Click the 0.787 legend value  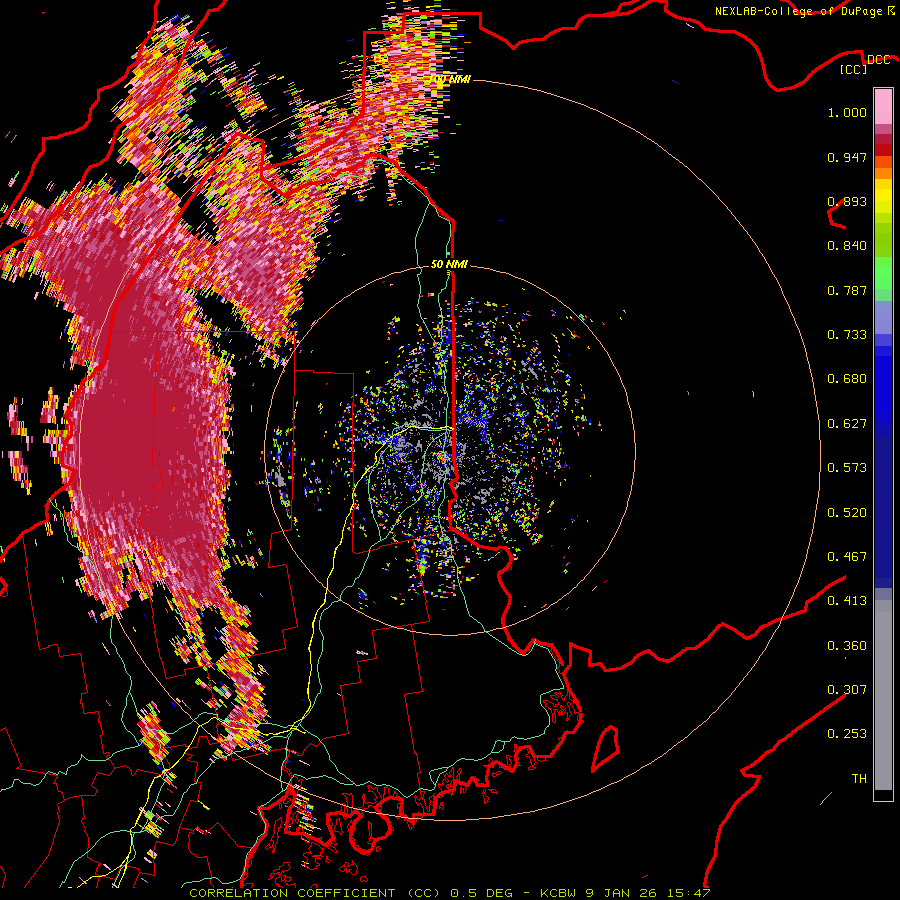[x=847, y=290]
